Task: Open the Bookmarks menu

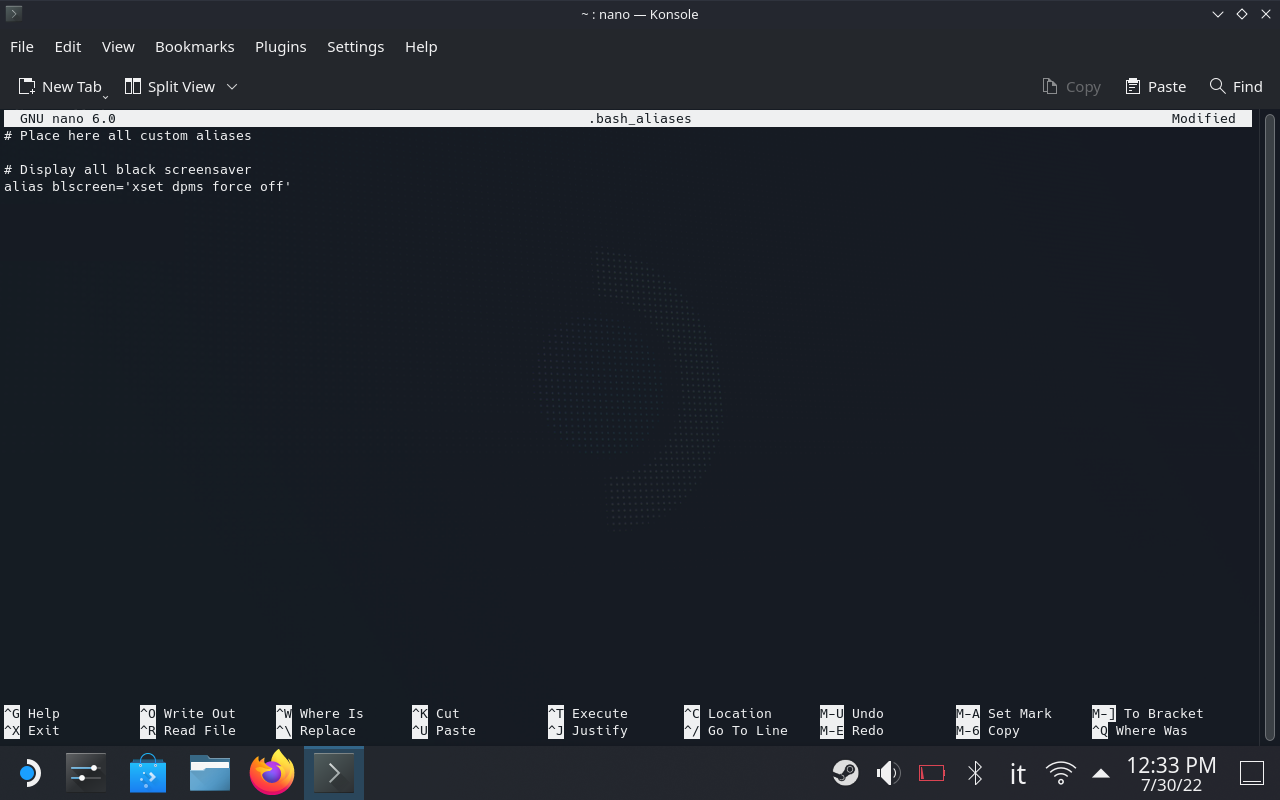Action: [x=194, y=47]
